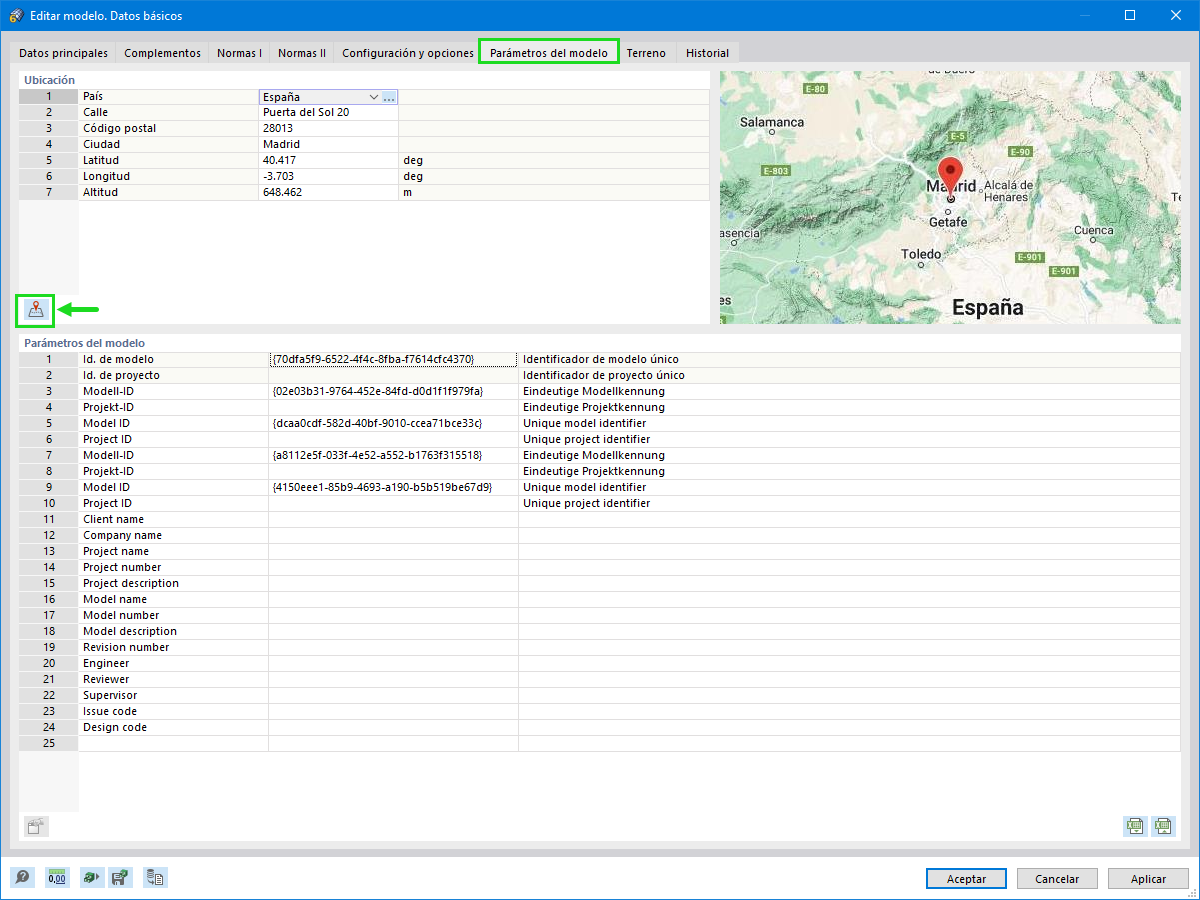
Task: Click the Id. de modelo GUID value
Action: coord(393,359)
